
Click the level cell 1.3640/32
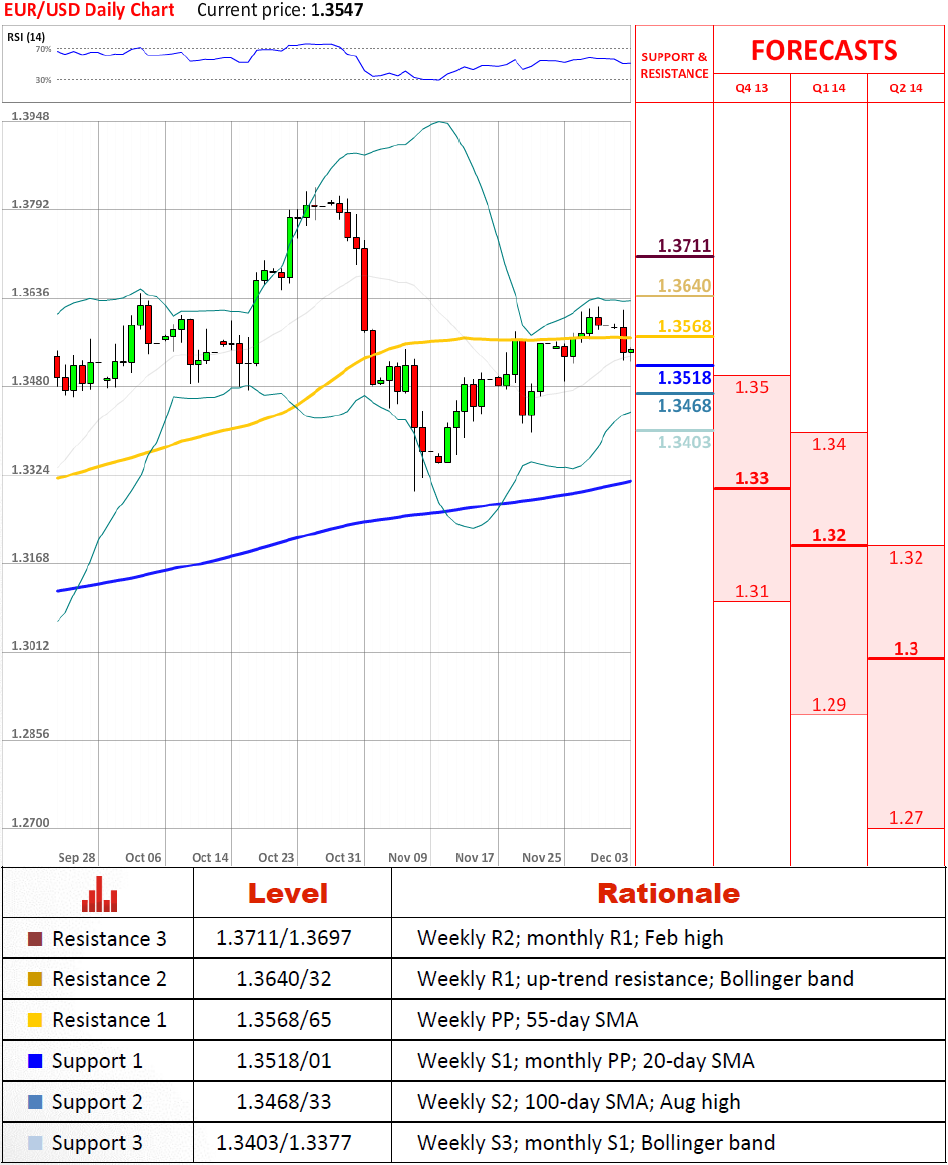tap(284, 979)
